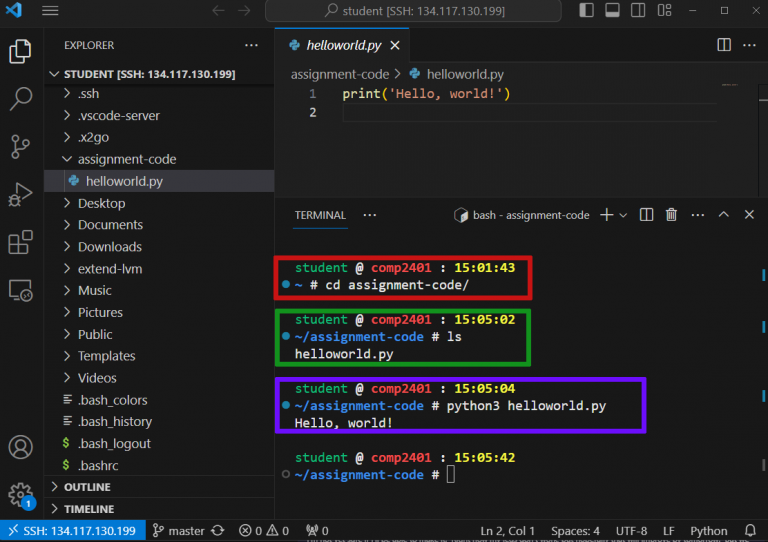Open the new terminal launch profile dropdown
The height and width of the screenshot is (542, 768).
[623, 215]
